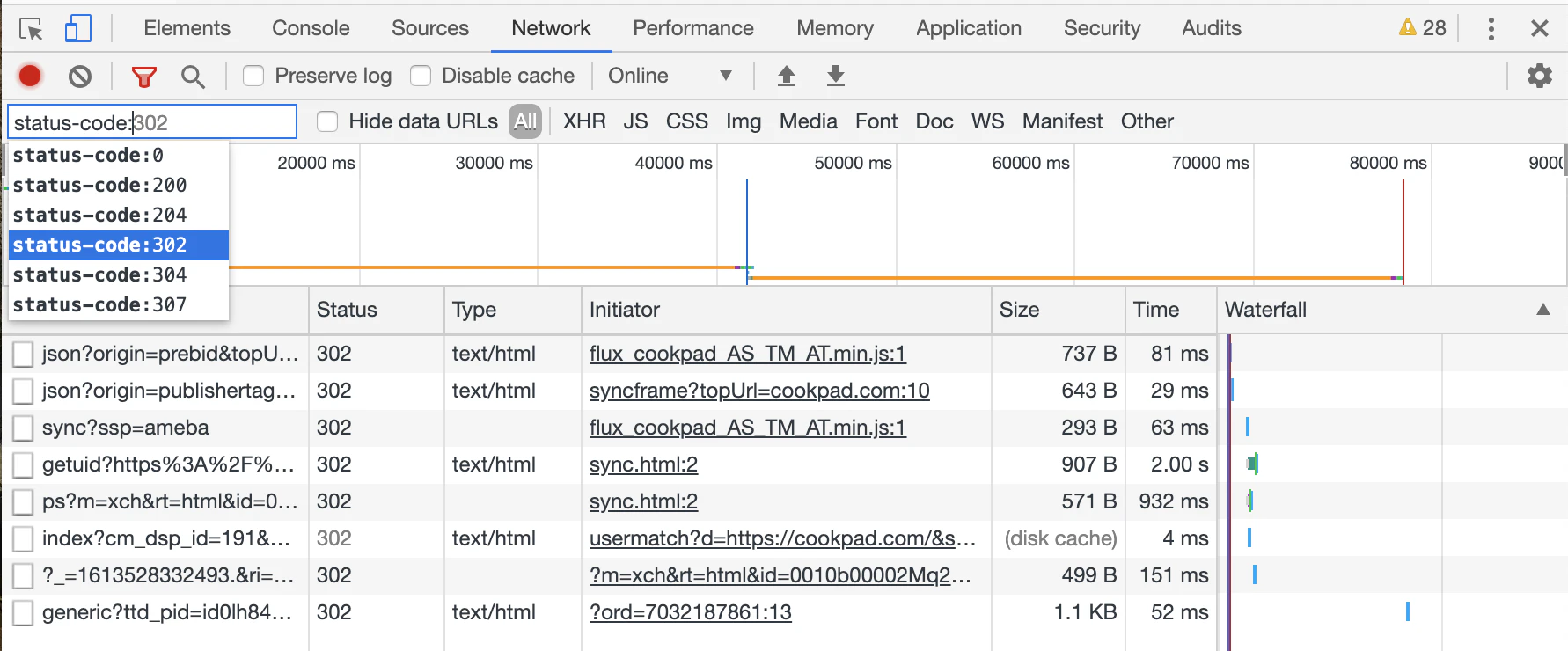Image resolution: width=1568 pixels, height=651 pixels.
Task: Switch to the Elements tab
Action: [x=187, y=28]
